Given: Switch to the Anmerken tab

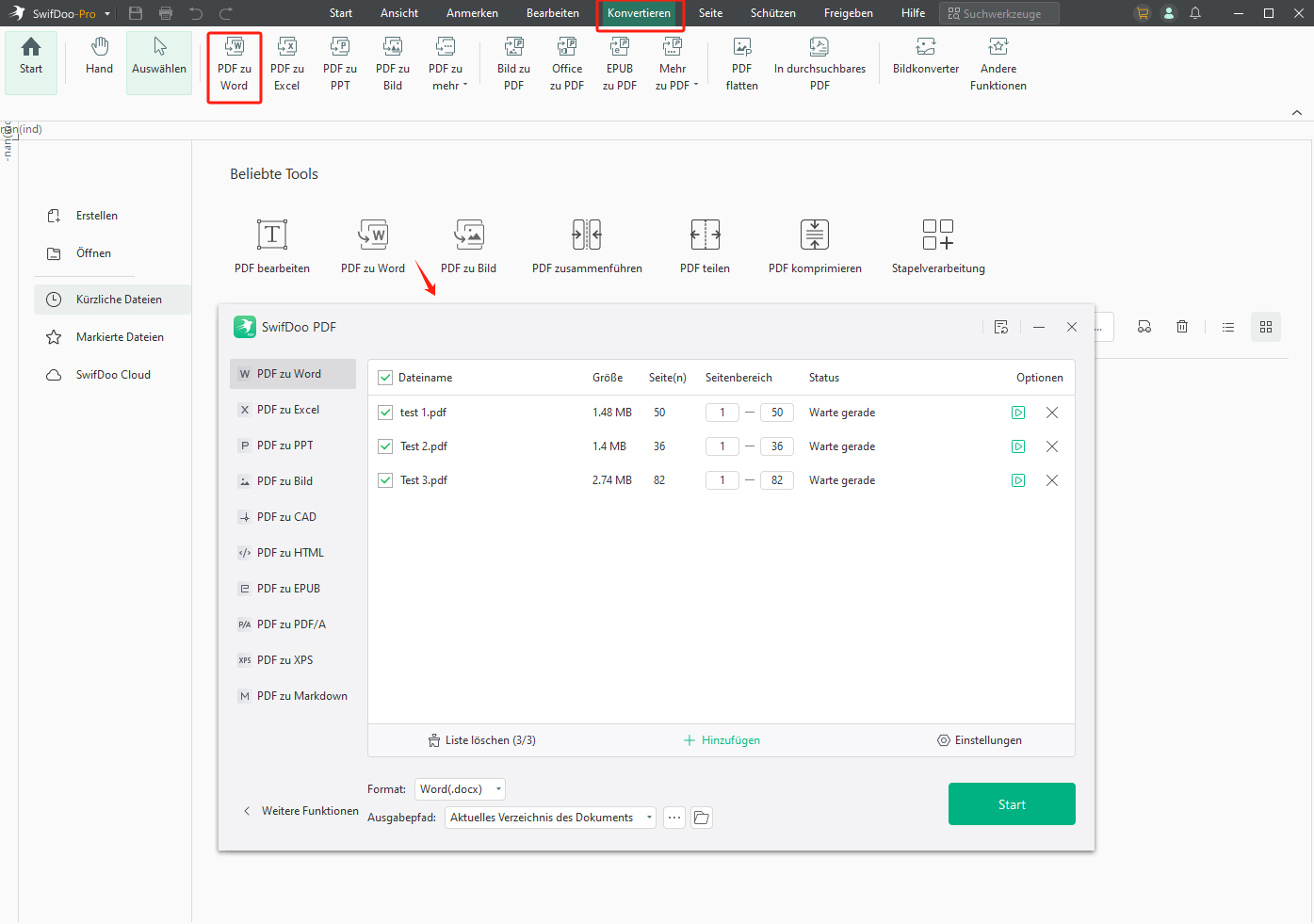Looking at the screenshot, I should [472, 13].
